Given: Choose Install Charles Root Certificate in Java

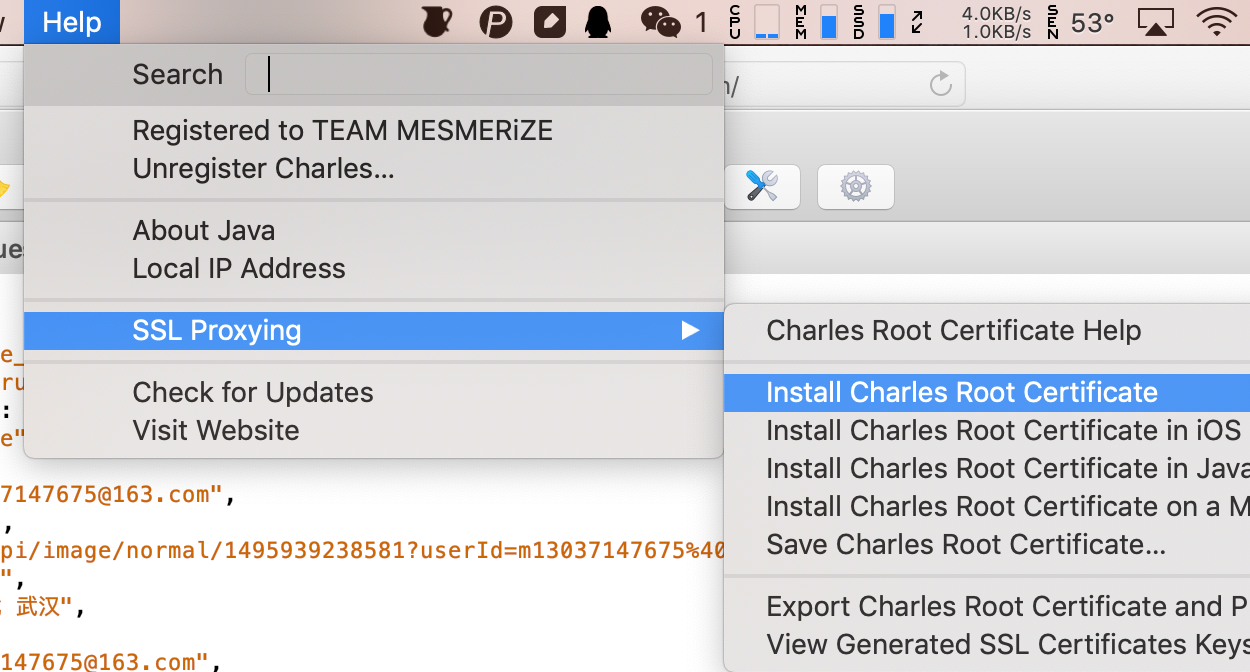Looking at the screenshot, I should (x=987, y=469).
